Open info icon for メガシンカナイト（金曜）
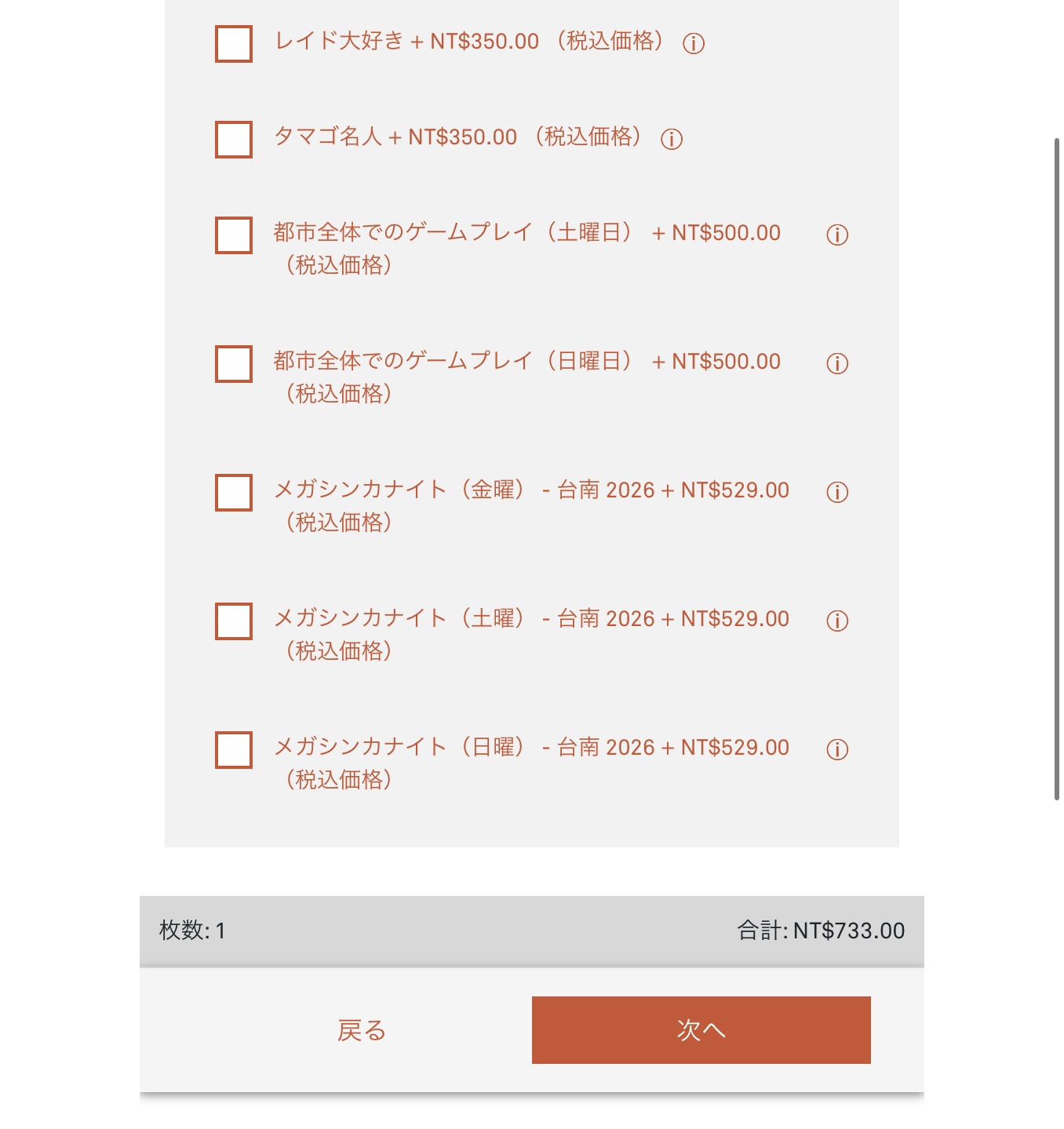 (837, 492)
